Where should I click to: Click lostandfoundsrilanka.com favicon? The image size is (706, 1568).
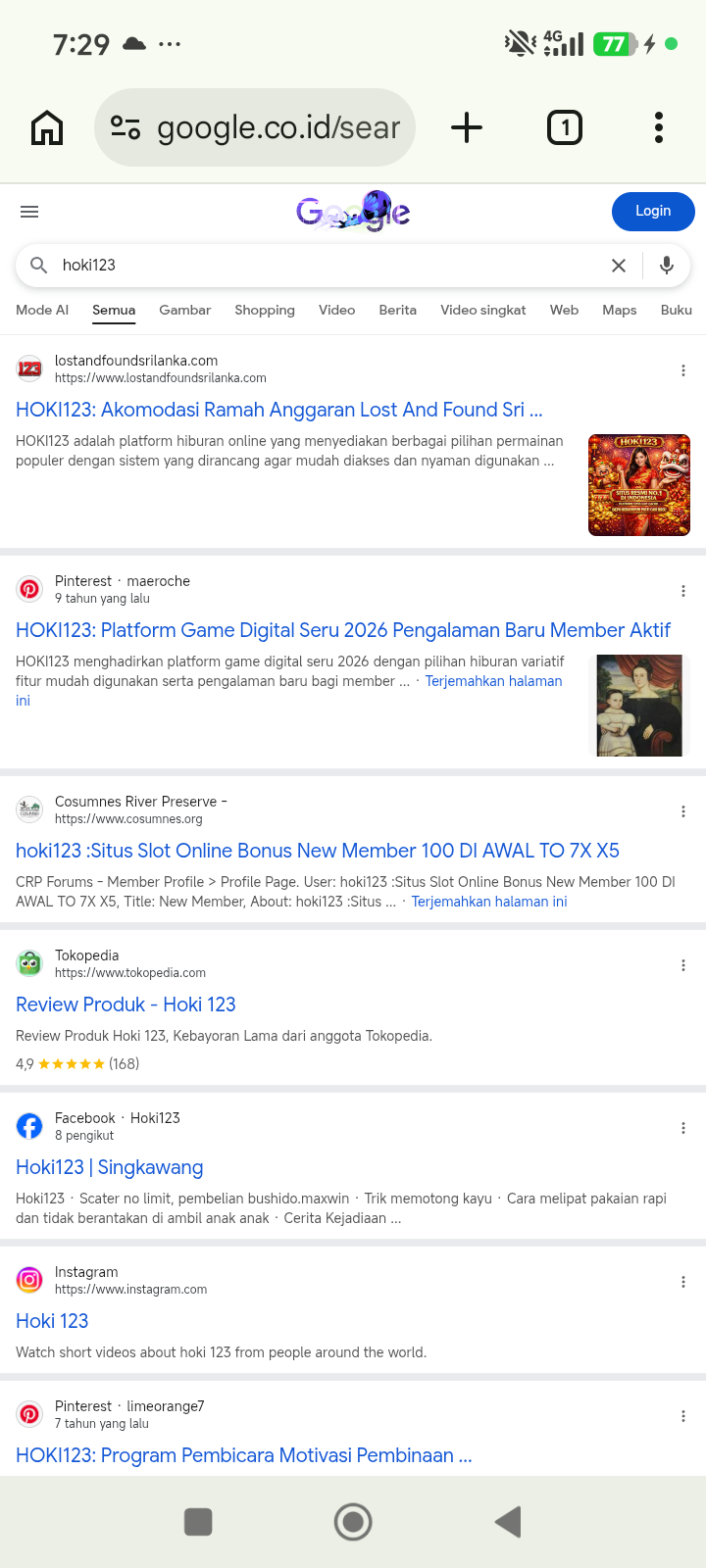[29, 368]
